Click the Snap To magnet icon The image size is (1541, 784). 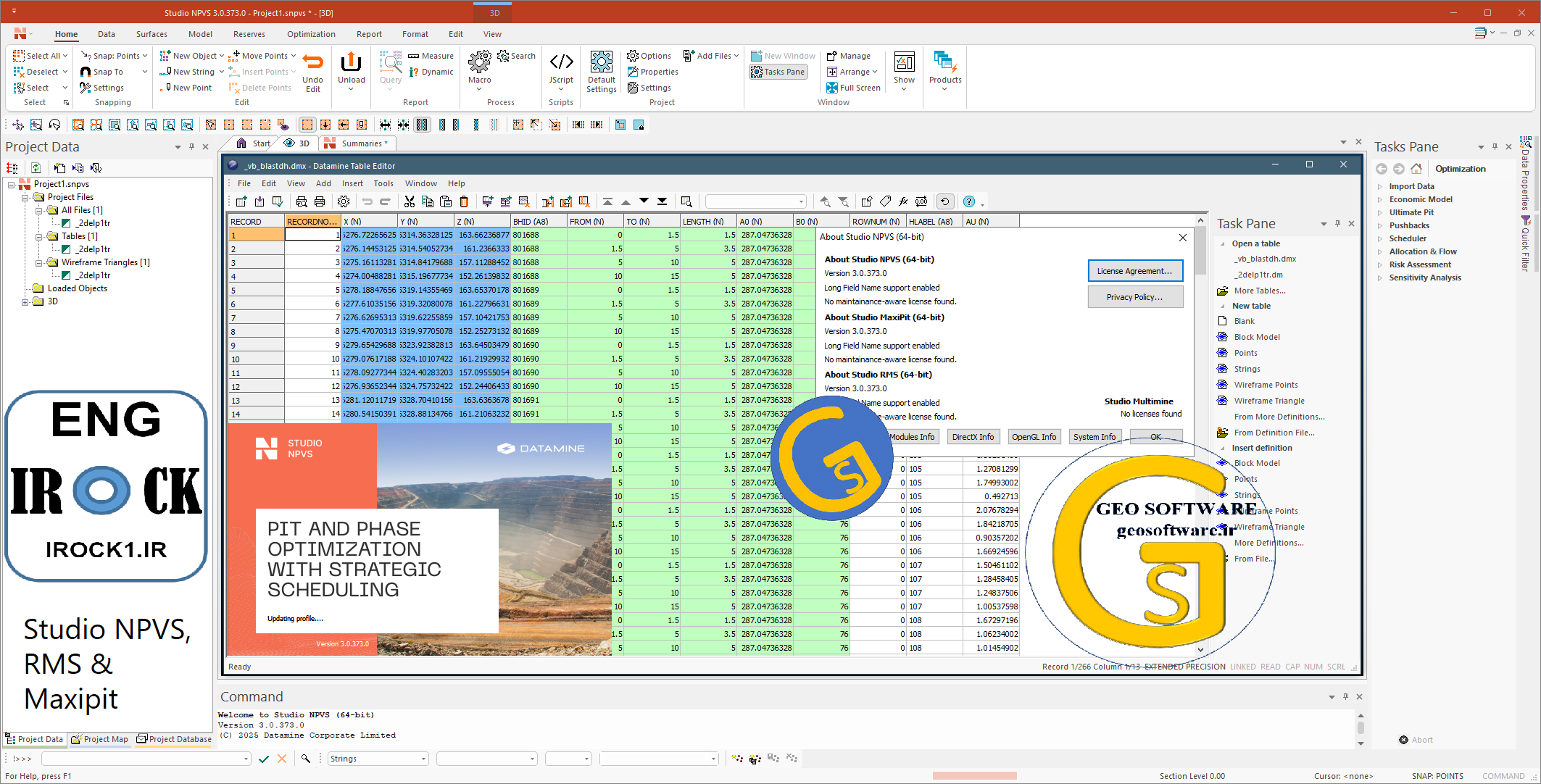tap(86, 72)
